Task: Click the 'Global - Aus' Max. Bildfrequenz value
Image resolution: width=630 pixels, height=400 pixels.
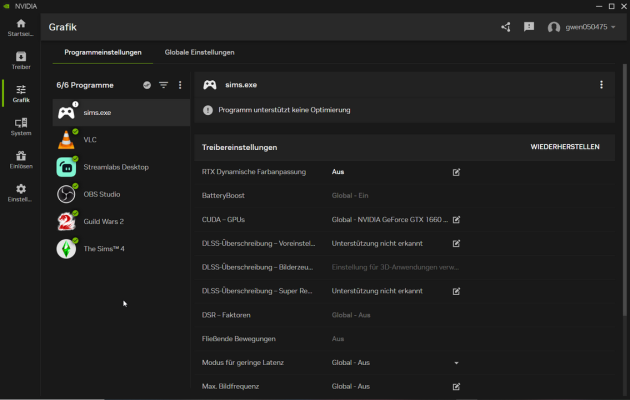Action: tap(350, 386)
